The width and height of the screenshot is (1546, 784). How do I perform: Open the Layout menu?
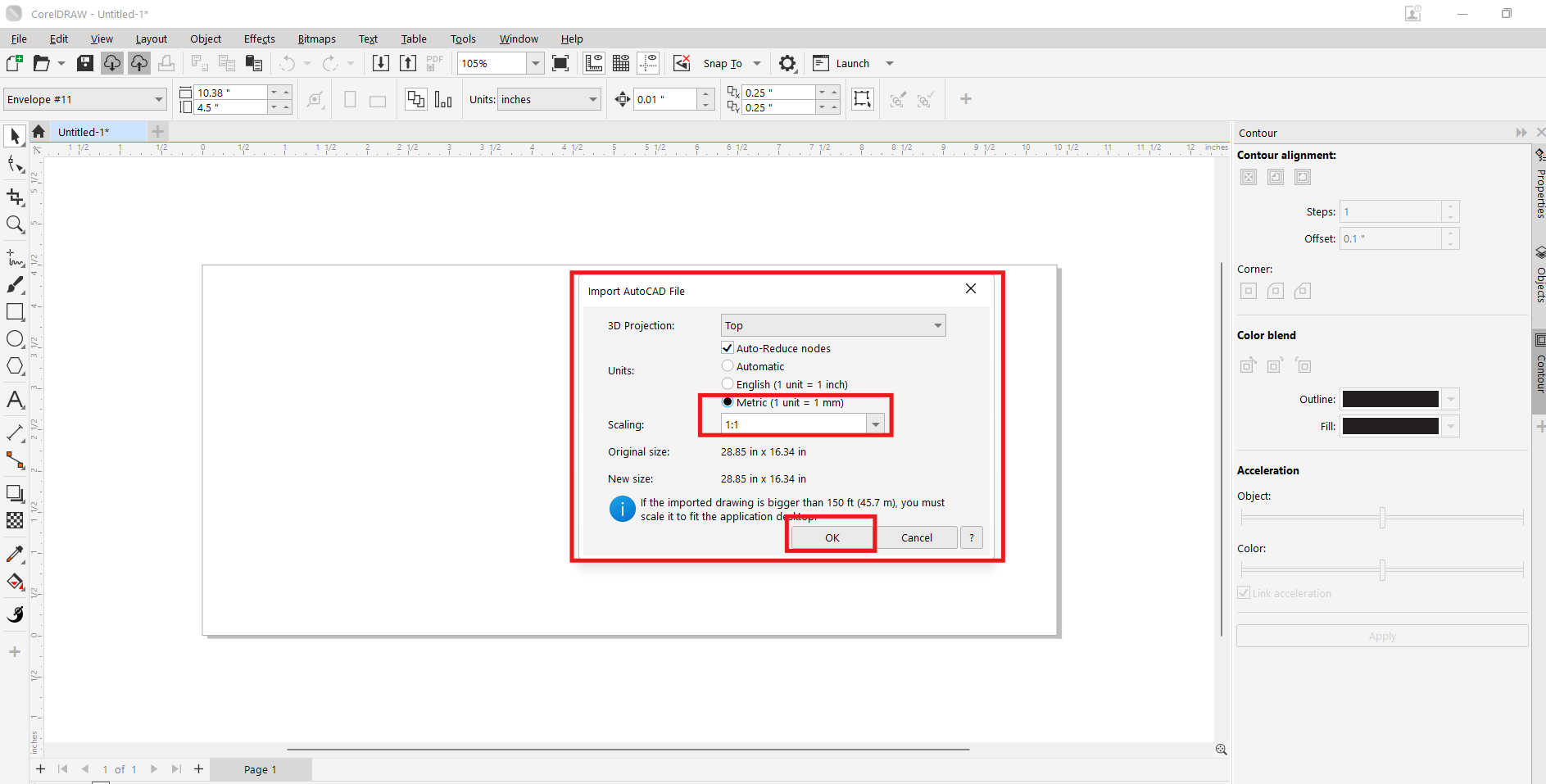(152, 39)
